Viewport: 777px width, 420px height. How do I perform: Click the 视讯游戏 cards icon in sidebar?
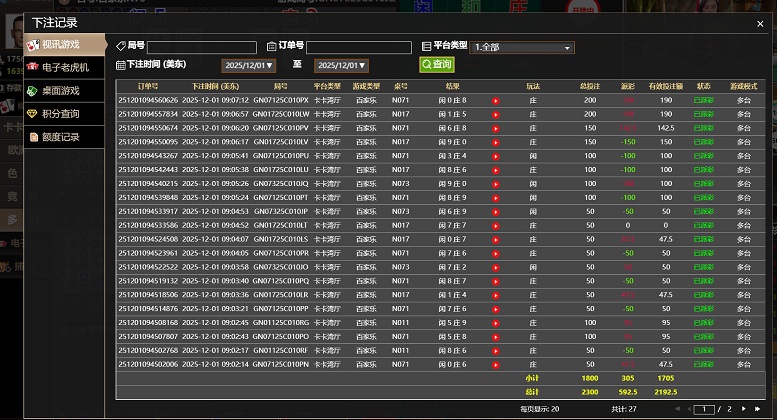tap(32, 45)
